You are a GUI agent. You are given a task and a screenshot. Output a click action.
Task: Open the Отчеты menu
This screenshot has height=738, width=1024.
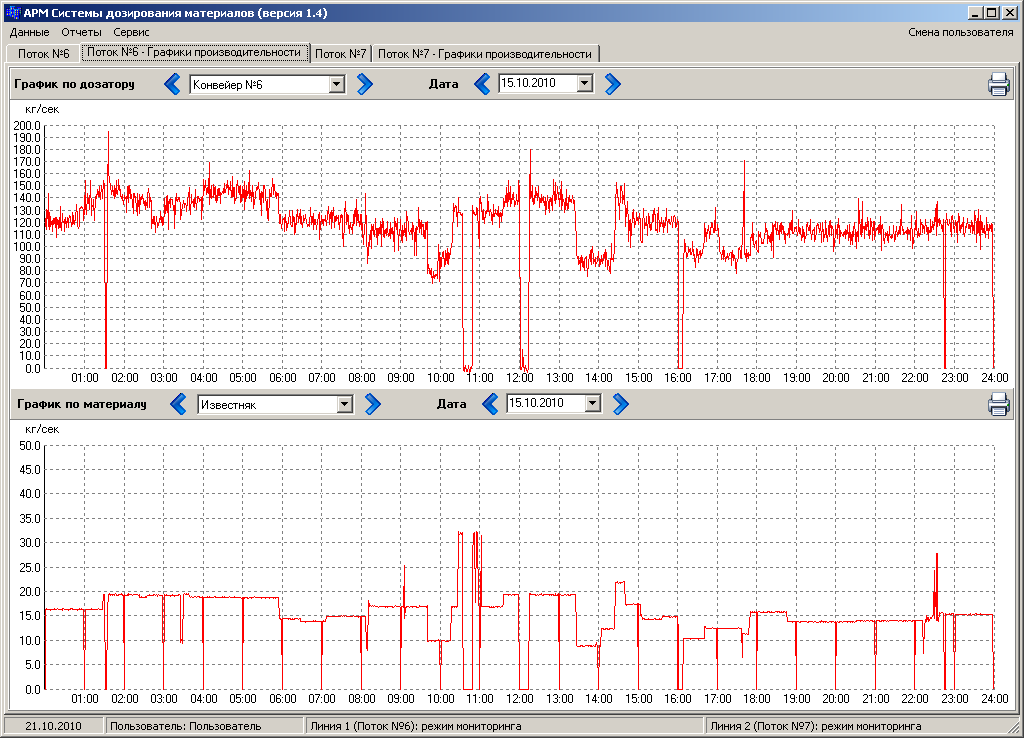click(81, 32)
